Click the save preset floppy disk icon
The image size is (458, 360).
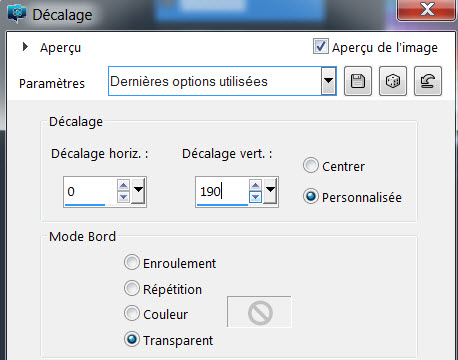click(x=358, y=81)
